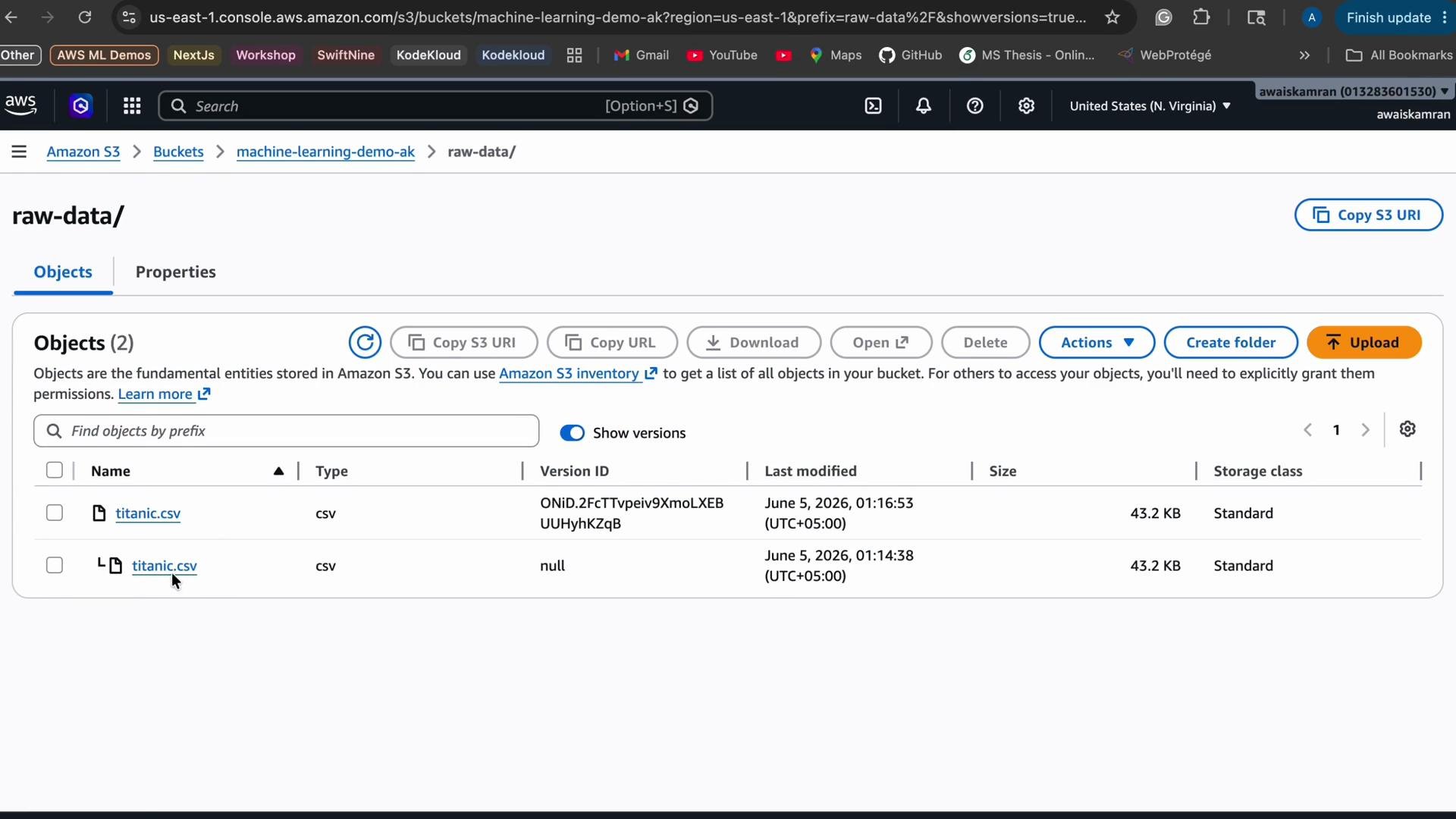
Task: Open the Workshop bookmark folder
Action: click(265, 55)
